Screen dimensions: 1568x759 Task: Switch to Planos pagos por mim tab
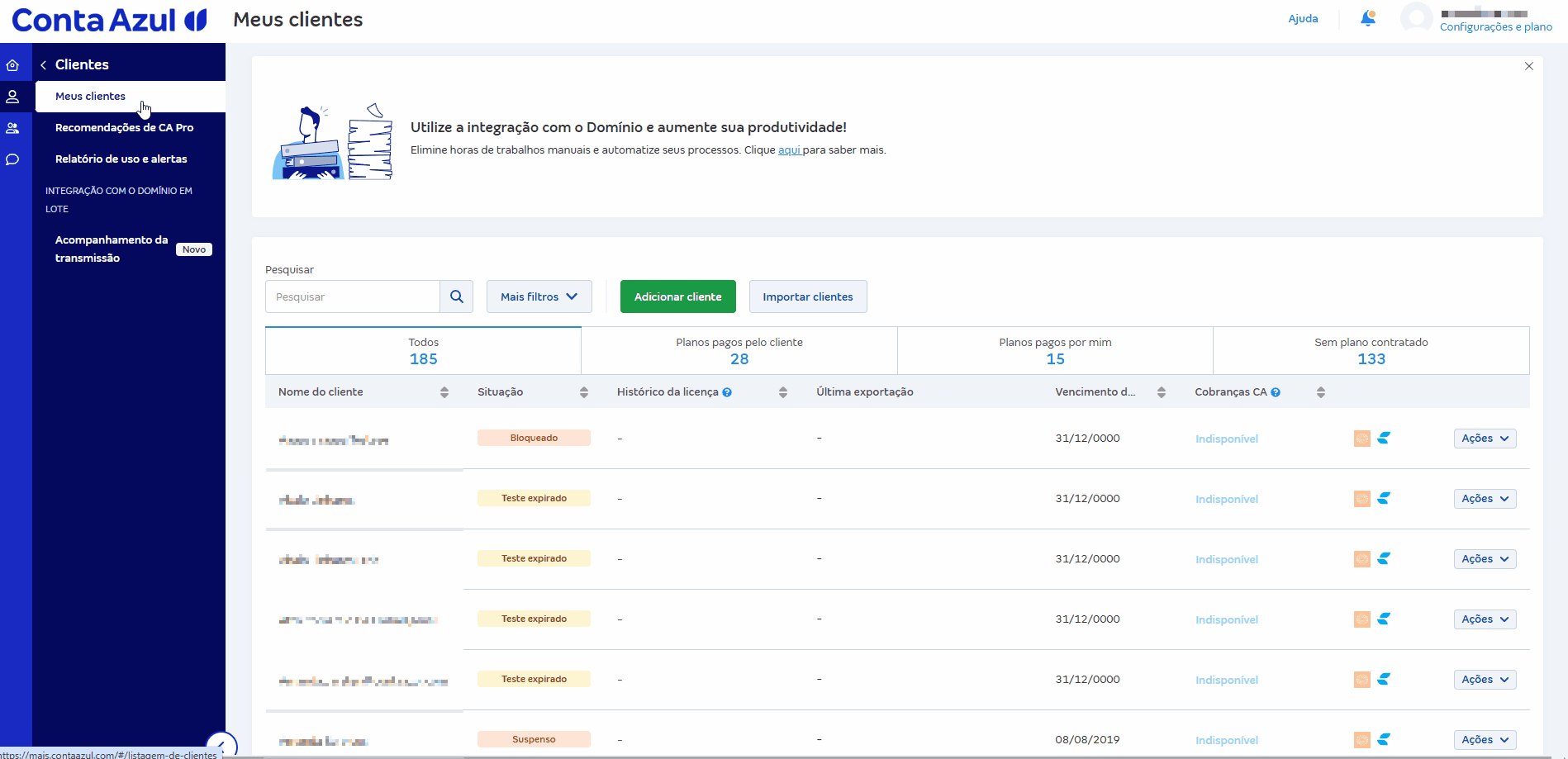pyautogui.click(x=1055, y=351)
